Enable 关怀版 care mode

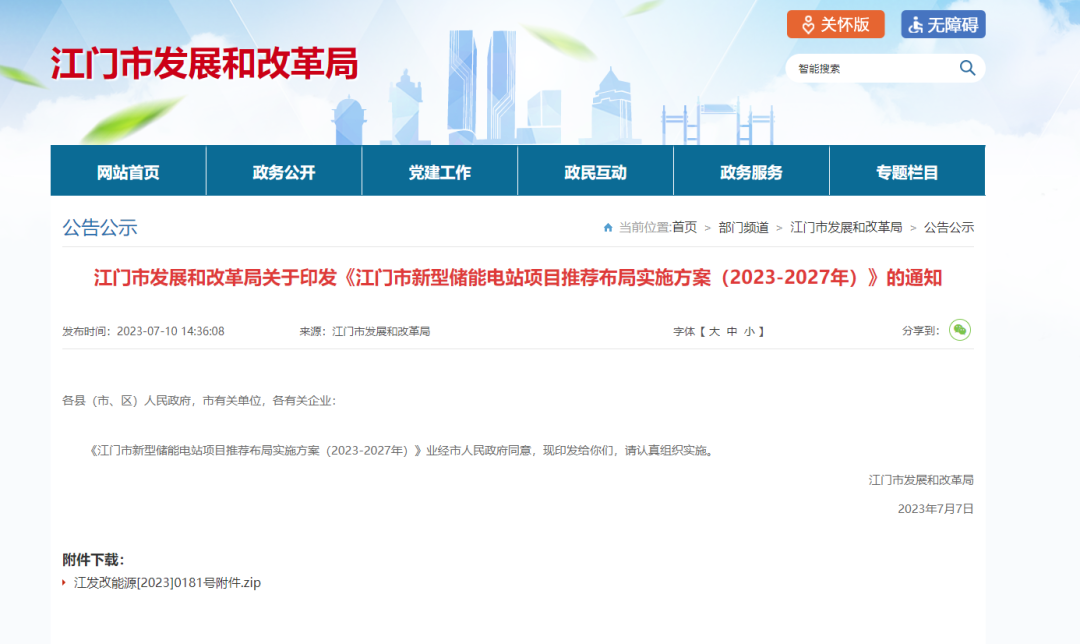835,24
